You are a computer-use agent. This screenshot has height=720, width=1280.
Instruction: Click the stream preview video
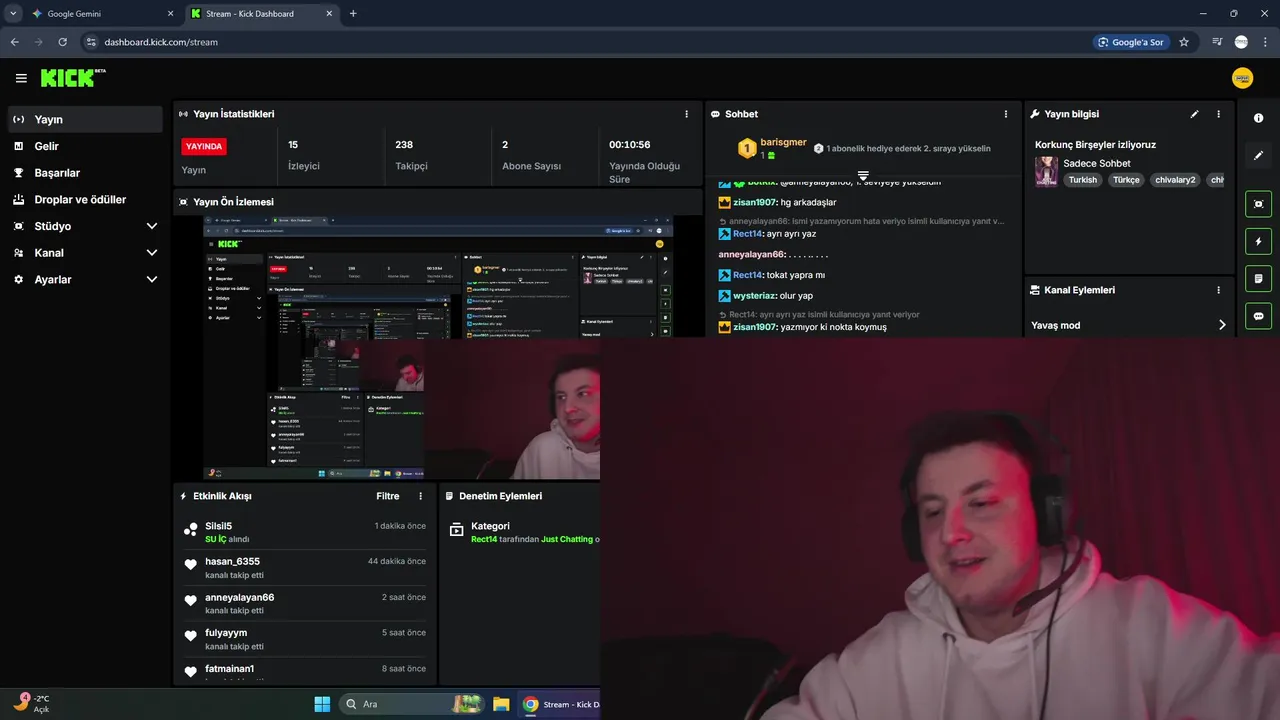[x=438, y=347]
